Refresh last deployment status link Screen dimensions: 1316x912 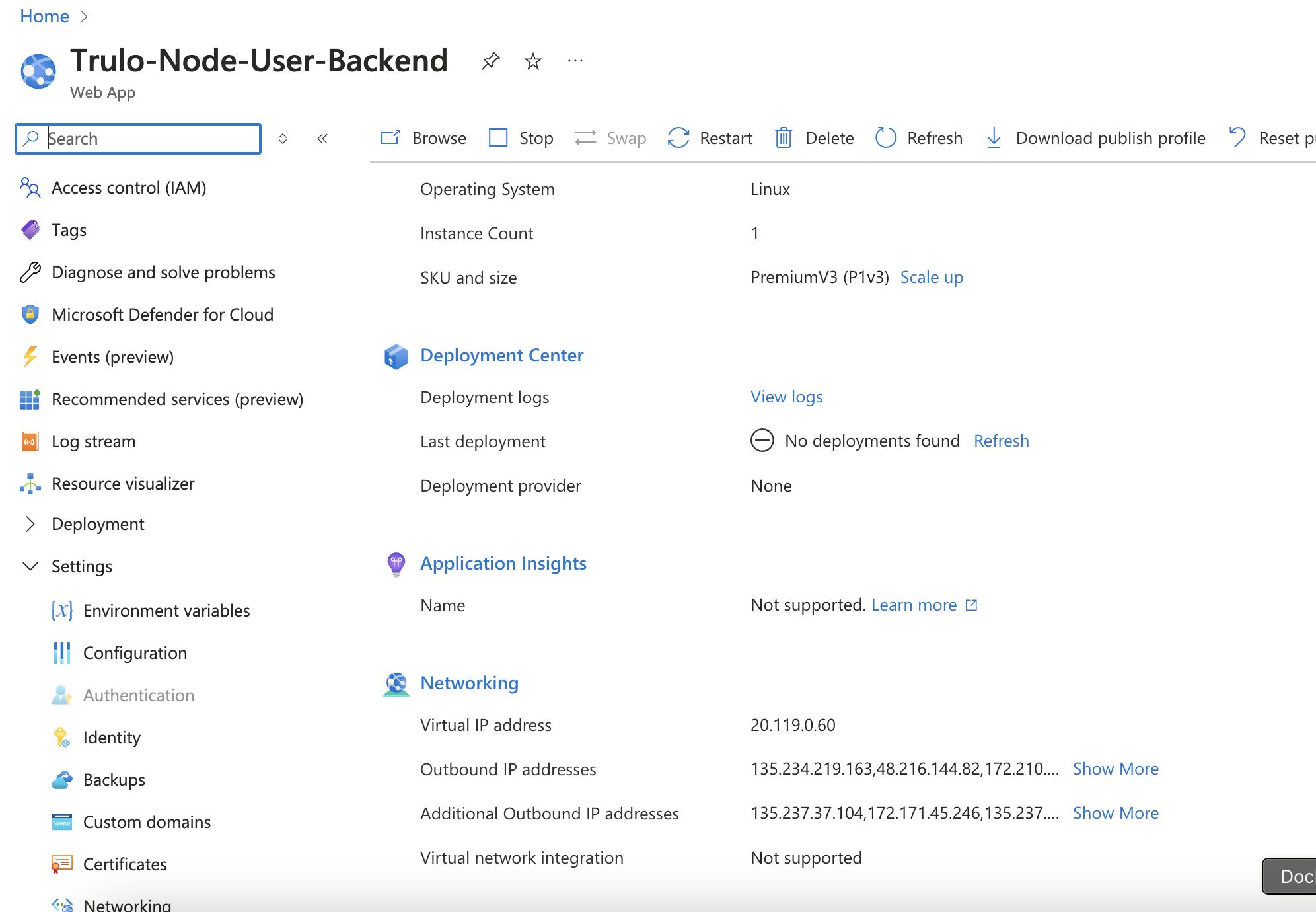click(1002, 441)
